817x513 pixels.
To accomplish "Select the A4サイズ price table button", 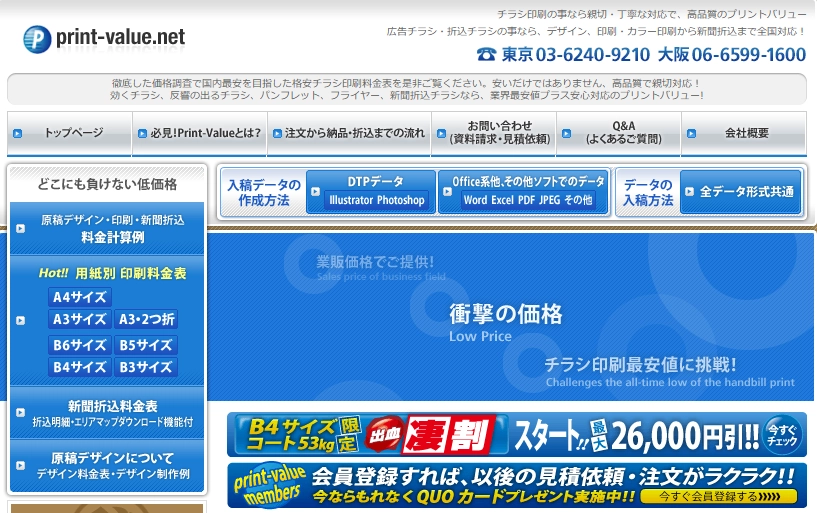I will (x=80, y=297).
